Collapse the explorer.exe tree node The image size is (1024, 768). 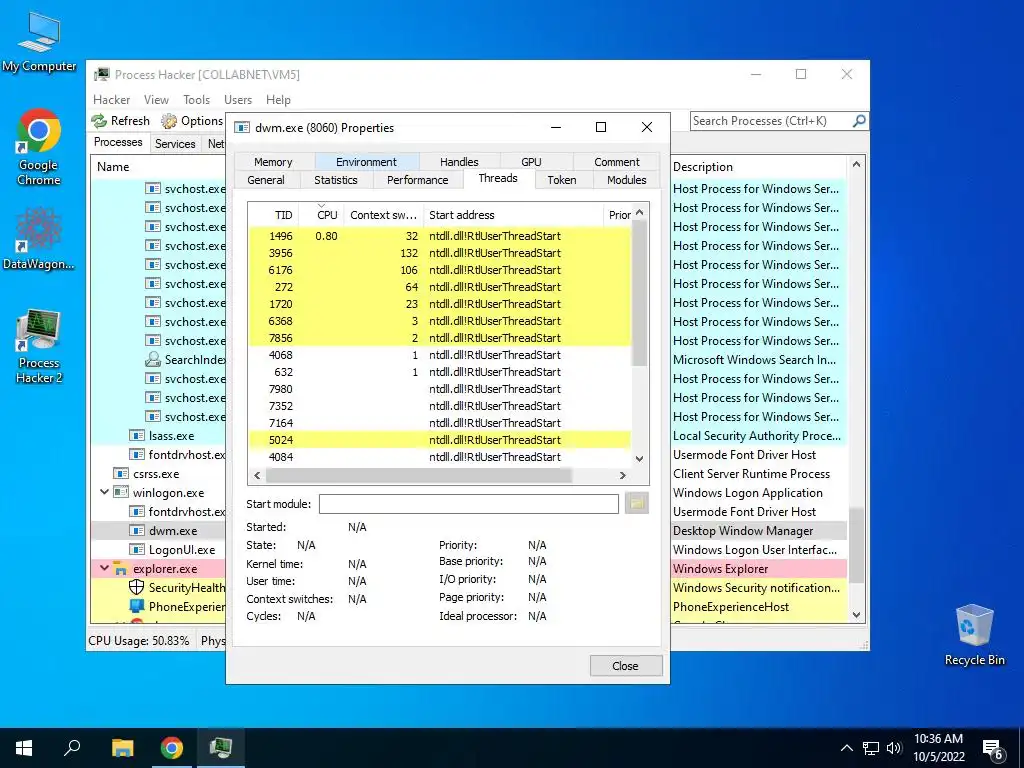[x=104, y=568]
